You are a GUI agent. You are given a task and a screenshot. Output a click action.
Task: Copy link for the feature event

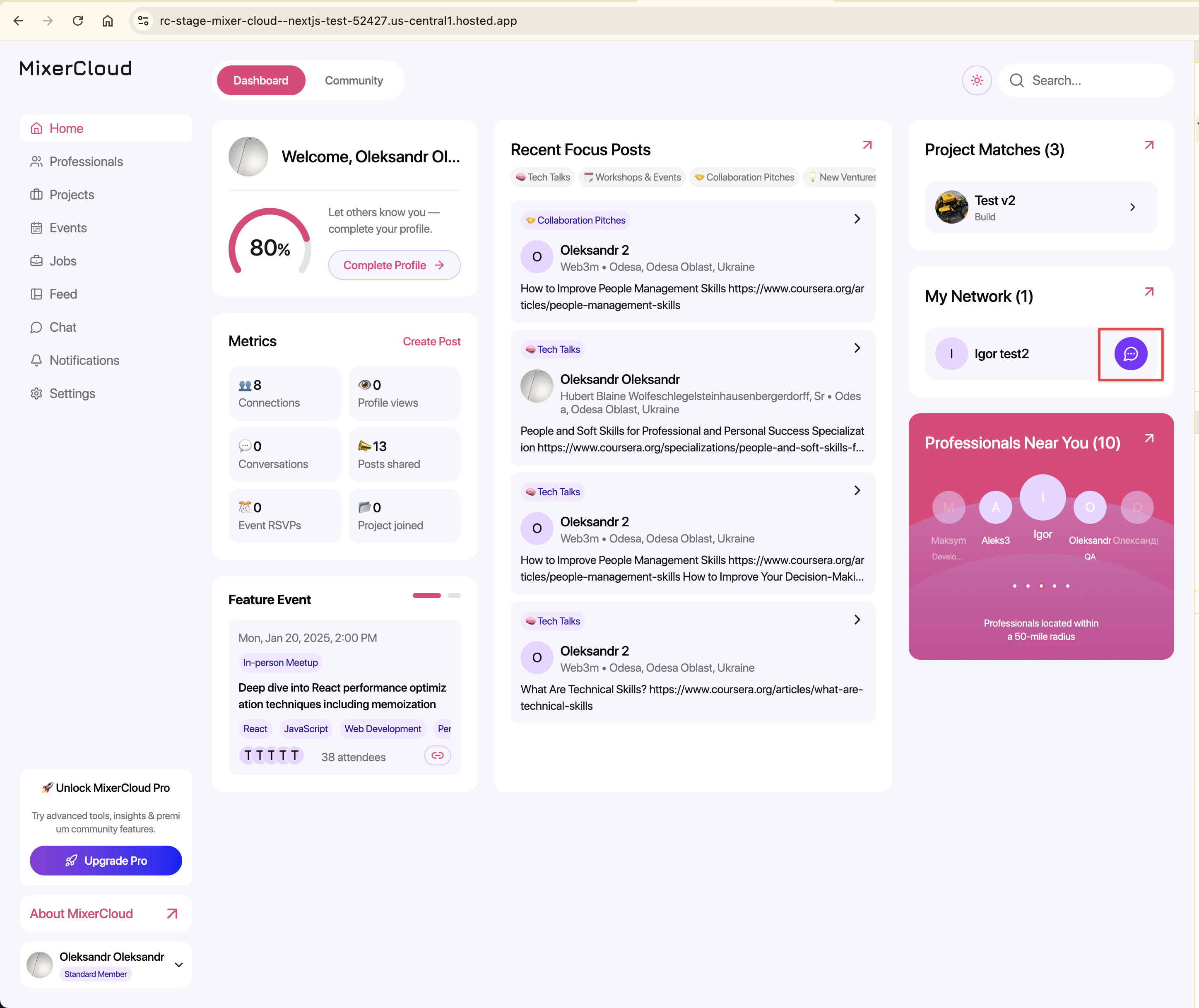click(x=438, y=755)
